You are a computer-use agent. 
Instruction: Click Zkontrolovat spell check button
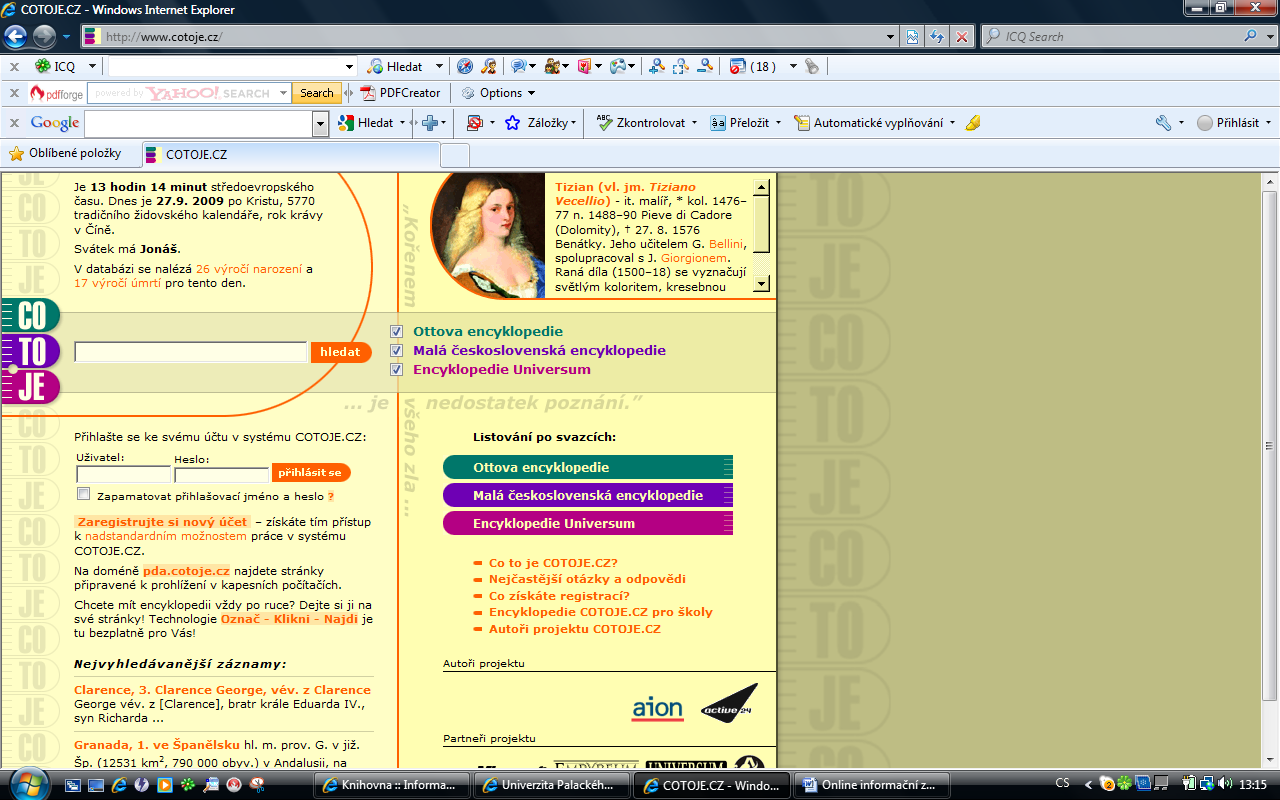tap(641, 123)
